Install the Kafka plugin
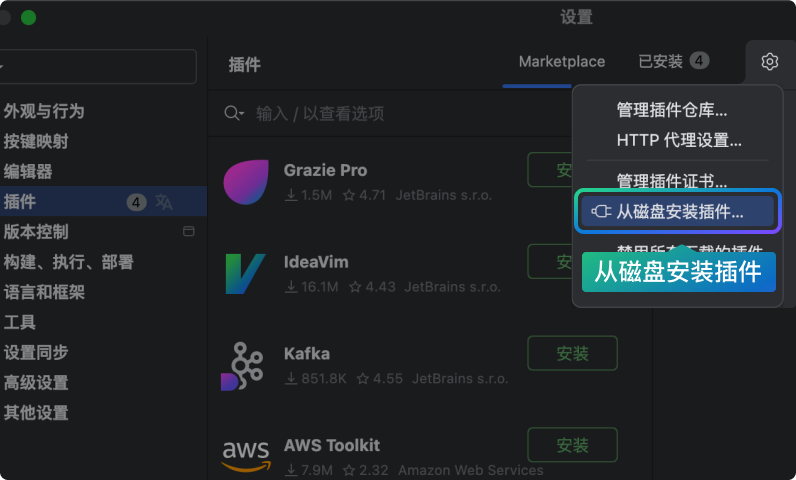The width and height of the screenshot is (796, 480). 572,353
